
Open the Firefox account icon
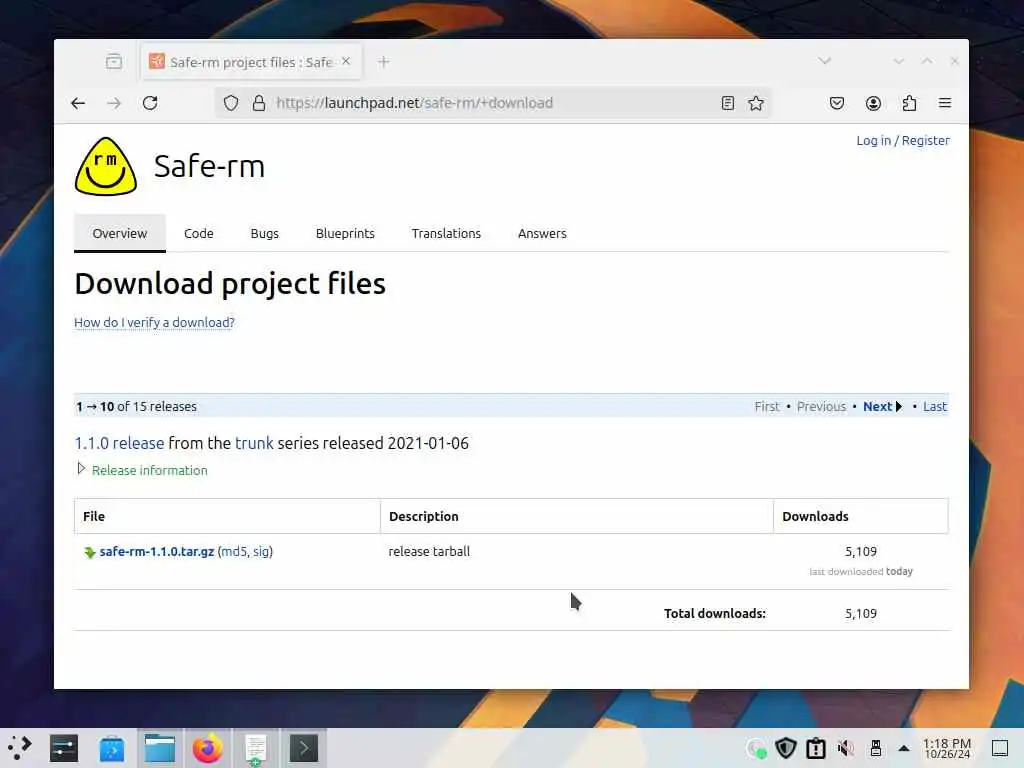pos(873,103)
